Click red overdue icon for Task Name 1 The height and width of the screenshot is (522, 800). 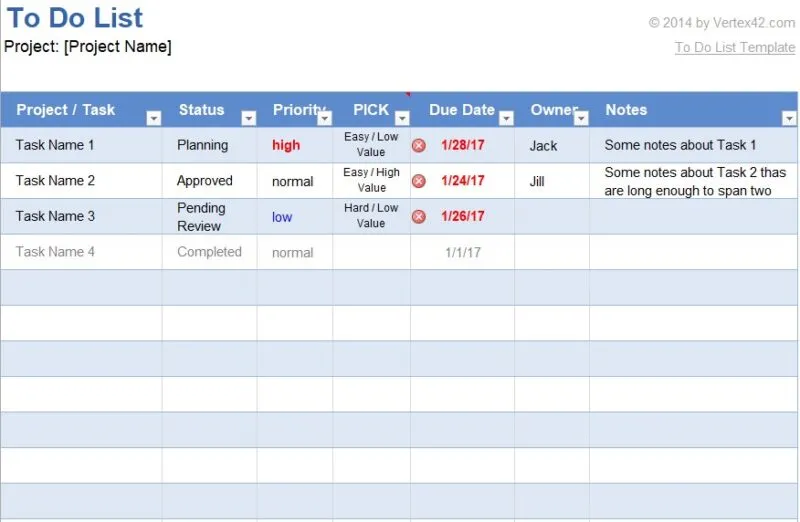point(419,145)
